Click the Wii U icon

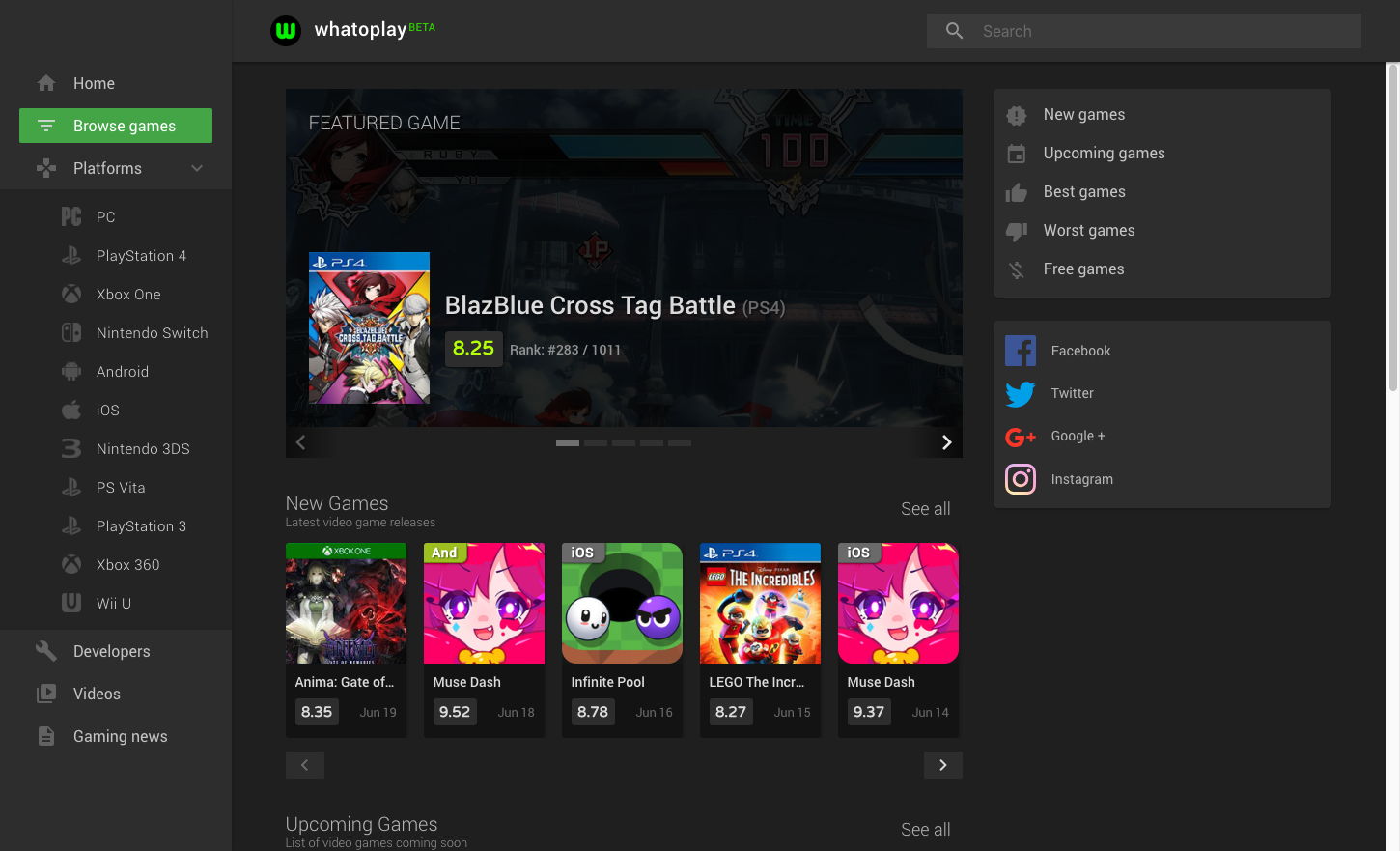click(71, 603)
